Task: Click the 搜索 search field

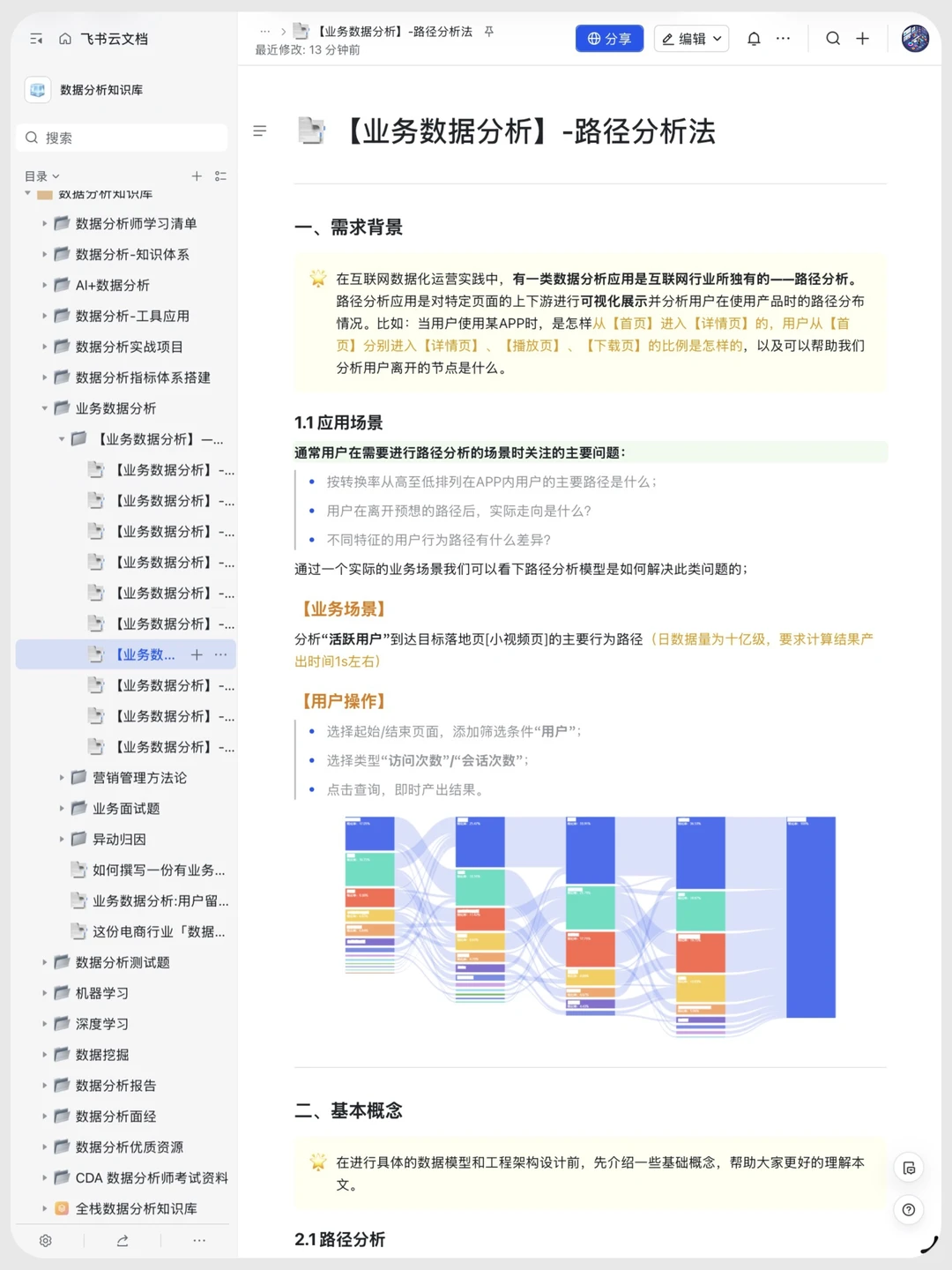Action: click(122, 138)
